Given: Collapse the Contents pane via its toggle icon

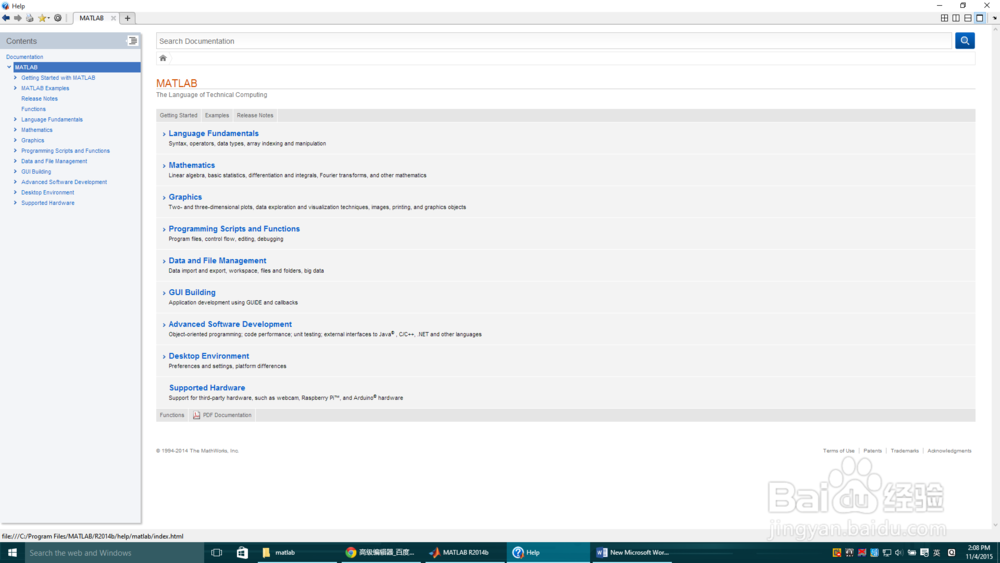Looking at the screenshot, I should pyautogui.click(x=133, y=41).
